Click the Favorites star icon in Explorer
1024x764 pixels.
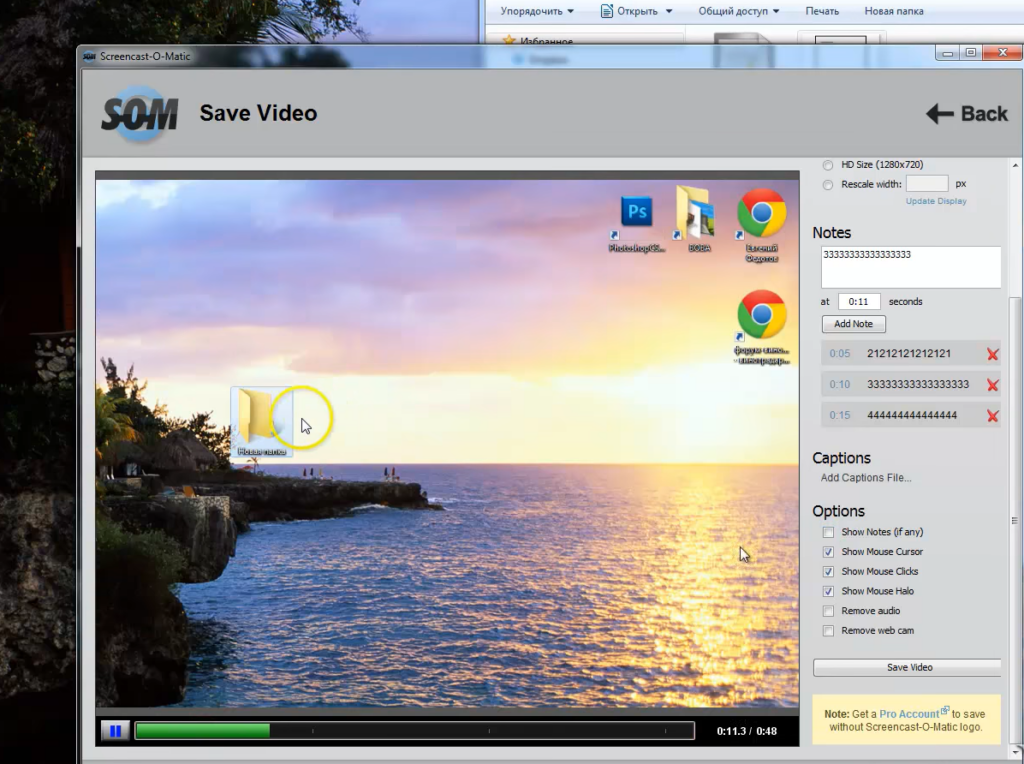tap(509, 41)
